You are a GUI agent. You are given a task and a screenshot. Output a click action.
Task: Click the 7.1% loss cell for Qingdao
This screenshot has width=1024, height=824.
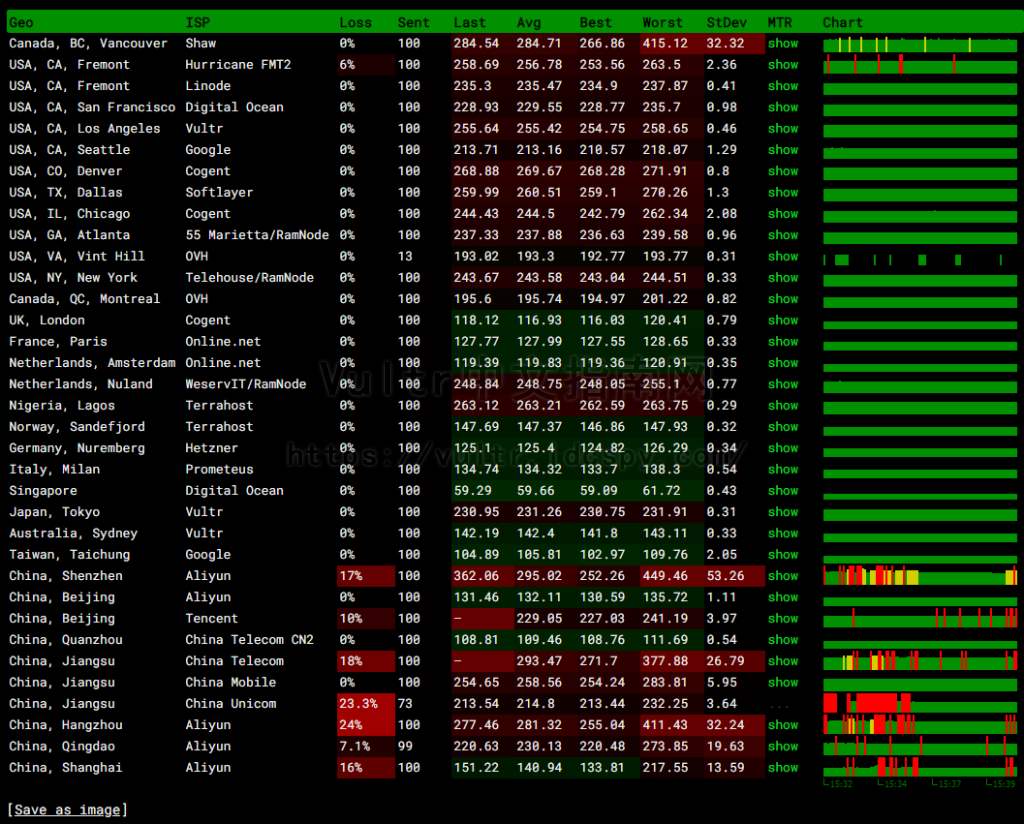click(x=366, y=746)
